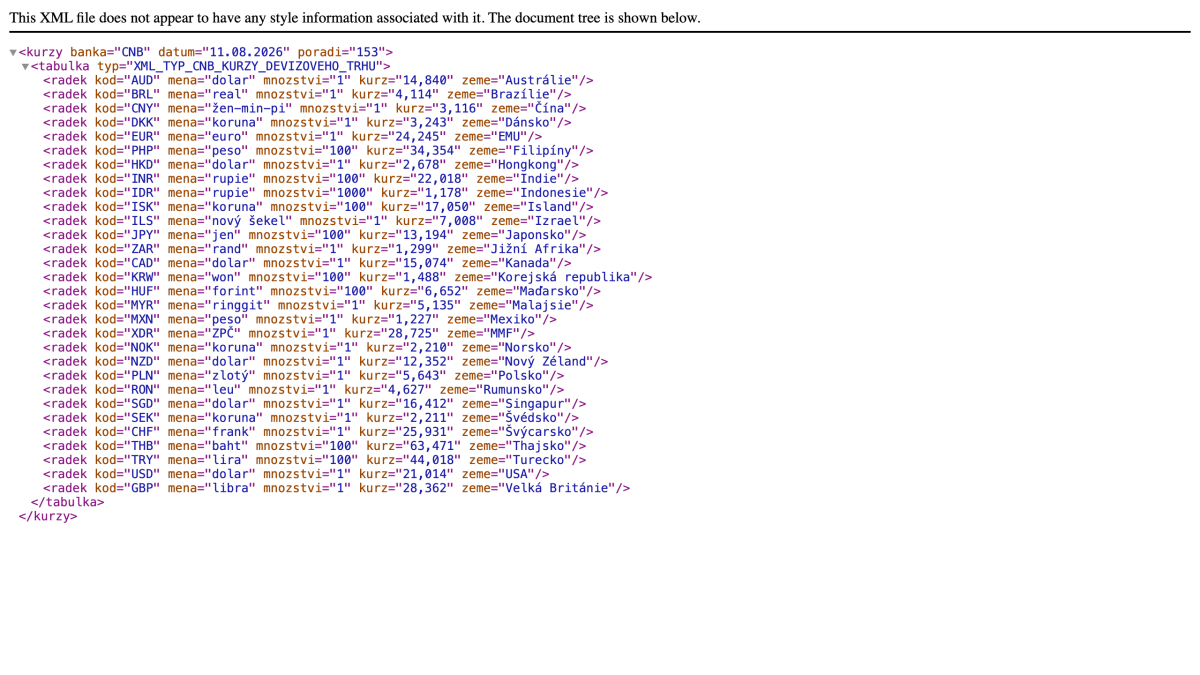The image size is (1200, 675).
Task: Collapse the kurzy root element
Action: click(13, 52)
